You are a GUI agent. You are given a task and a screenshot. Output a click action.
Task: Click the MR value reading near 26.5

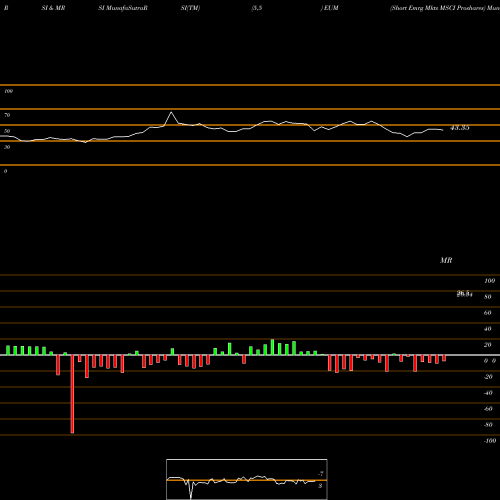point(464,294)
